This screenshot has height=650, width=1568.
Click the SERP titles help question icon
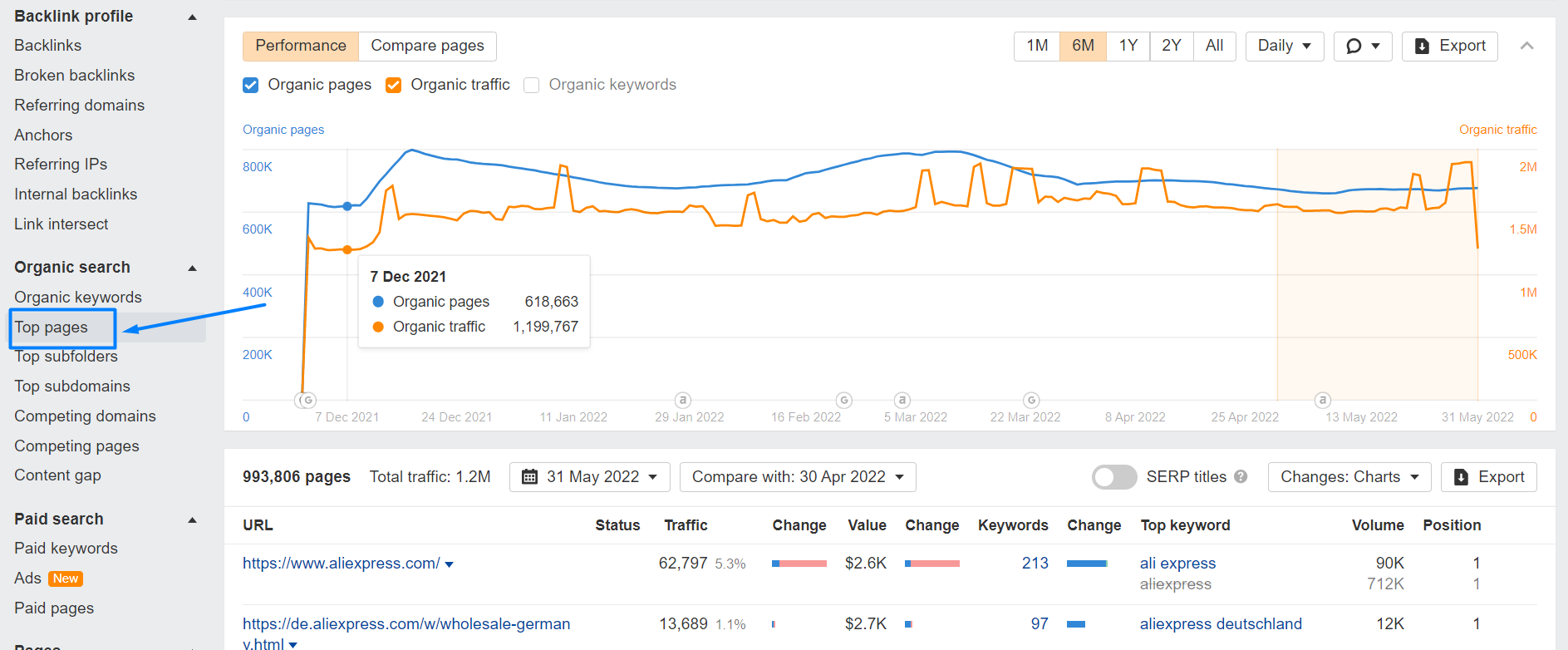tap(1241, 477)
